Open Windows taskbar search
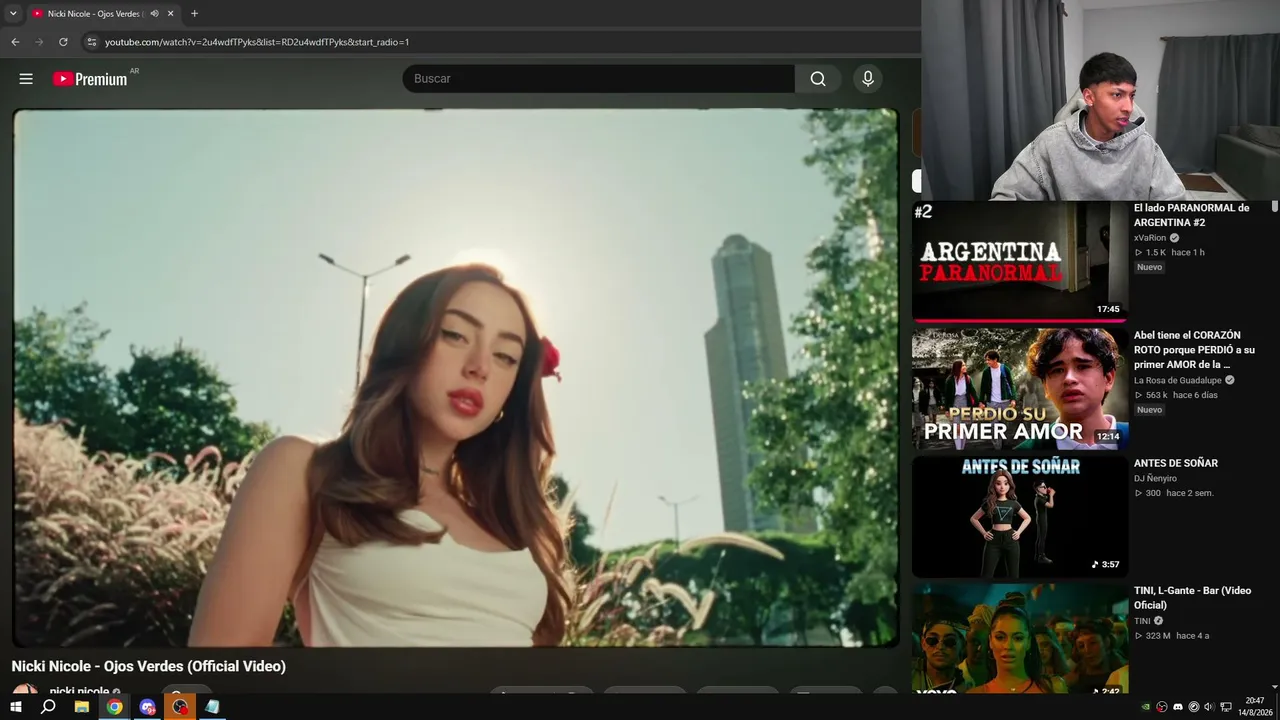This screenshot has width=1280, height=720. point(48,707)
